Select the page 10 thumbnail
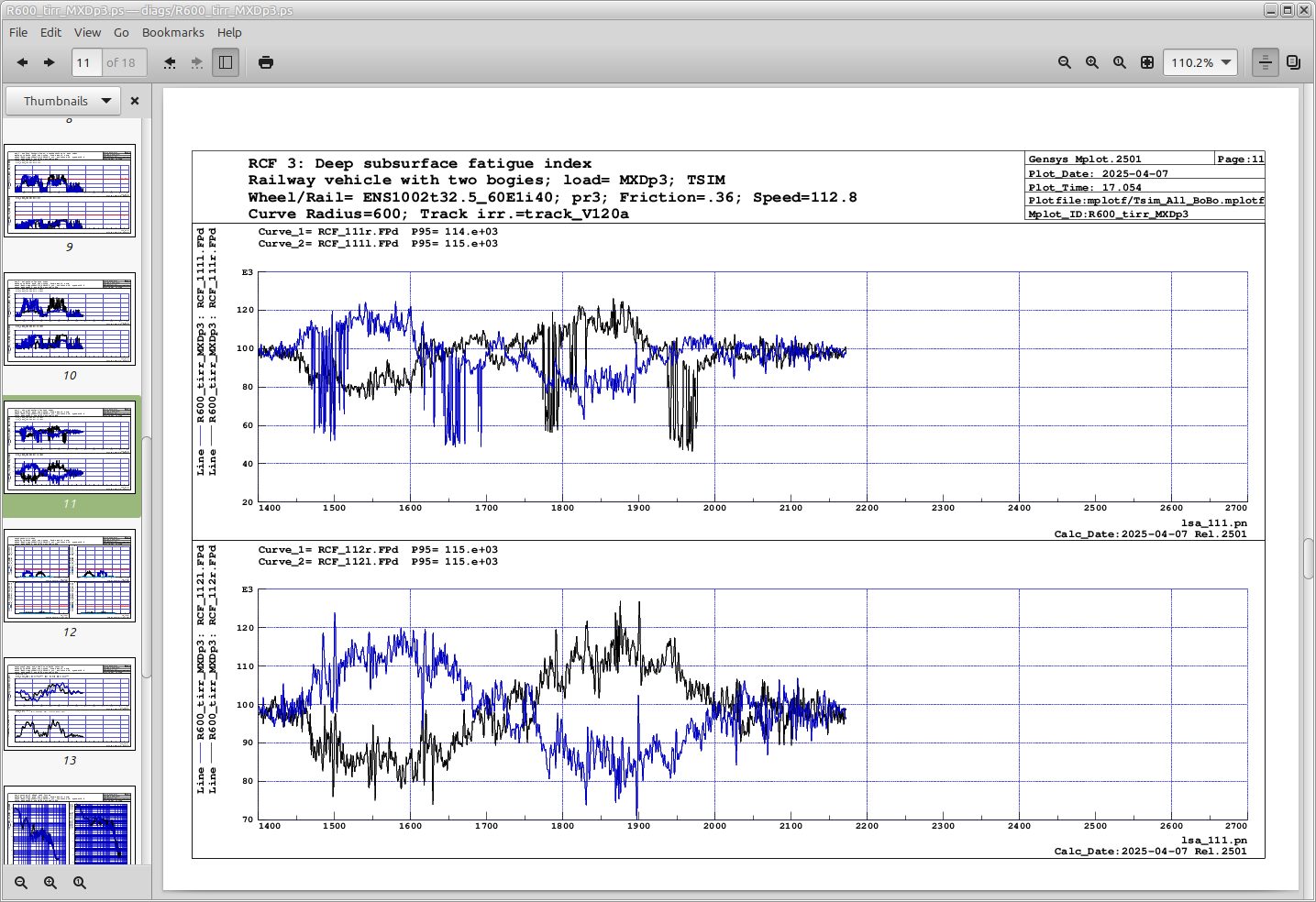The width and height of the screenshot is (1316, 902). pyautogui.click(x=70, y=319)
